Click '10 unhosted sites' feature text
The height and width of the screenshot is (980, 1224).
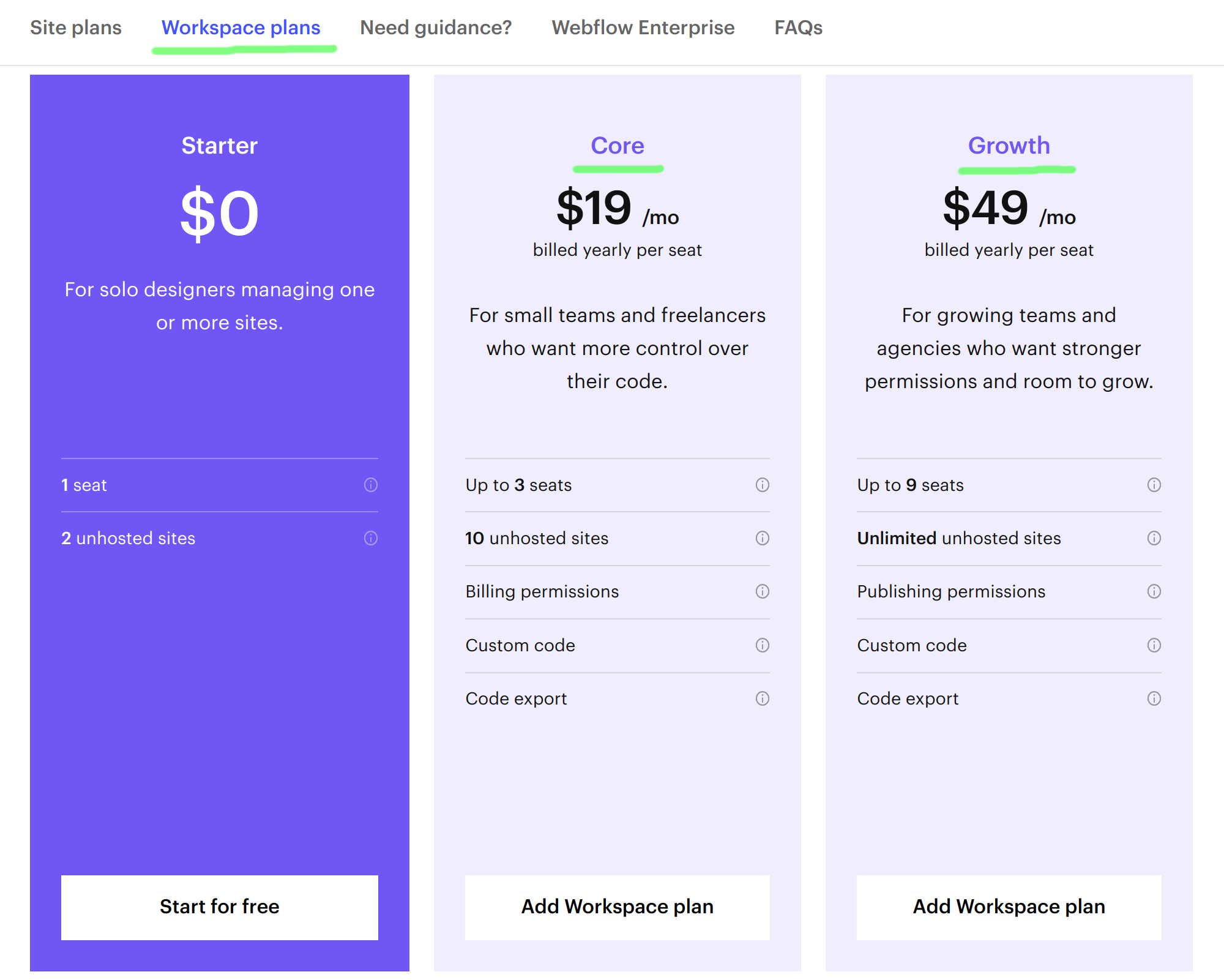click(537, 538)
